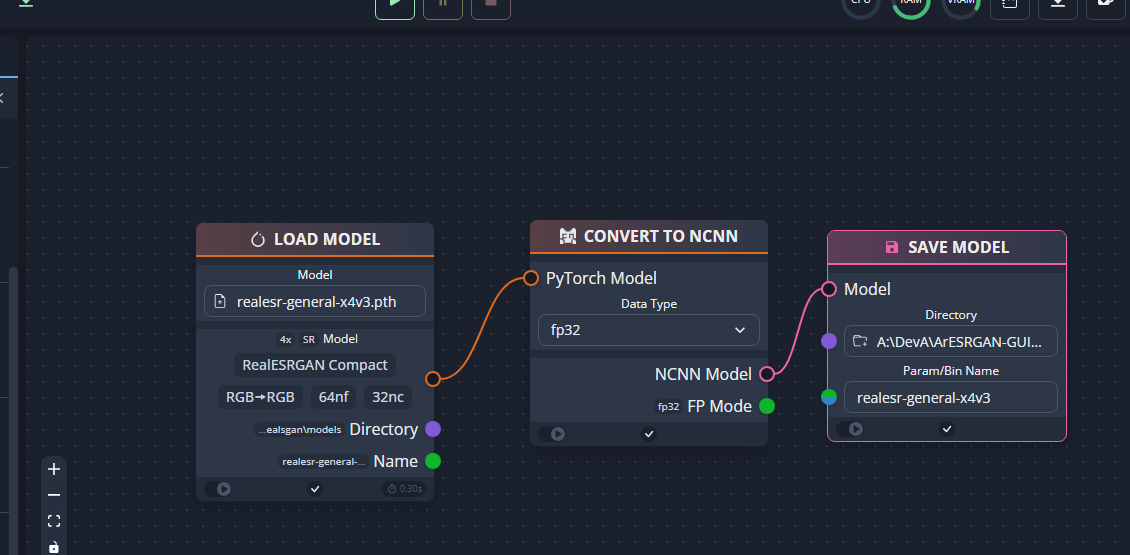Click the 32nc tag
This screenshot has width=1130, height=555.
click(x=388, y=396)
